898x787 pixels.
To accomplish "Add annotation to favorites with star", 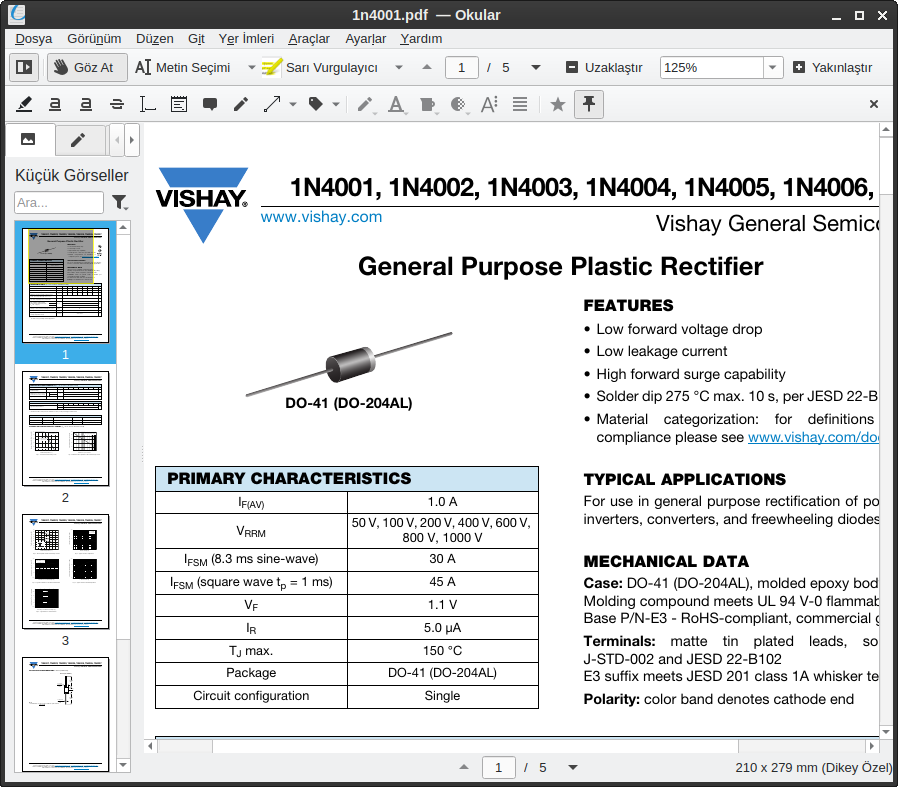I will [558, 104].
